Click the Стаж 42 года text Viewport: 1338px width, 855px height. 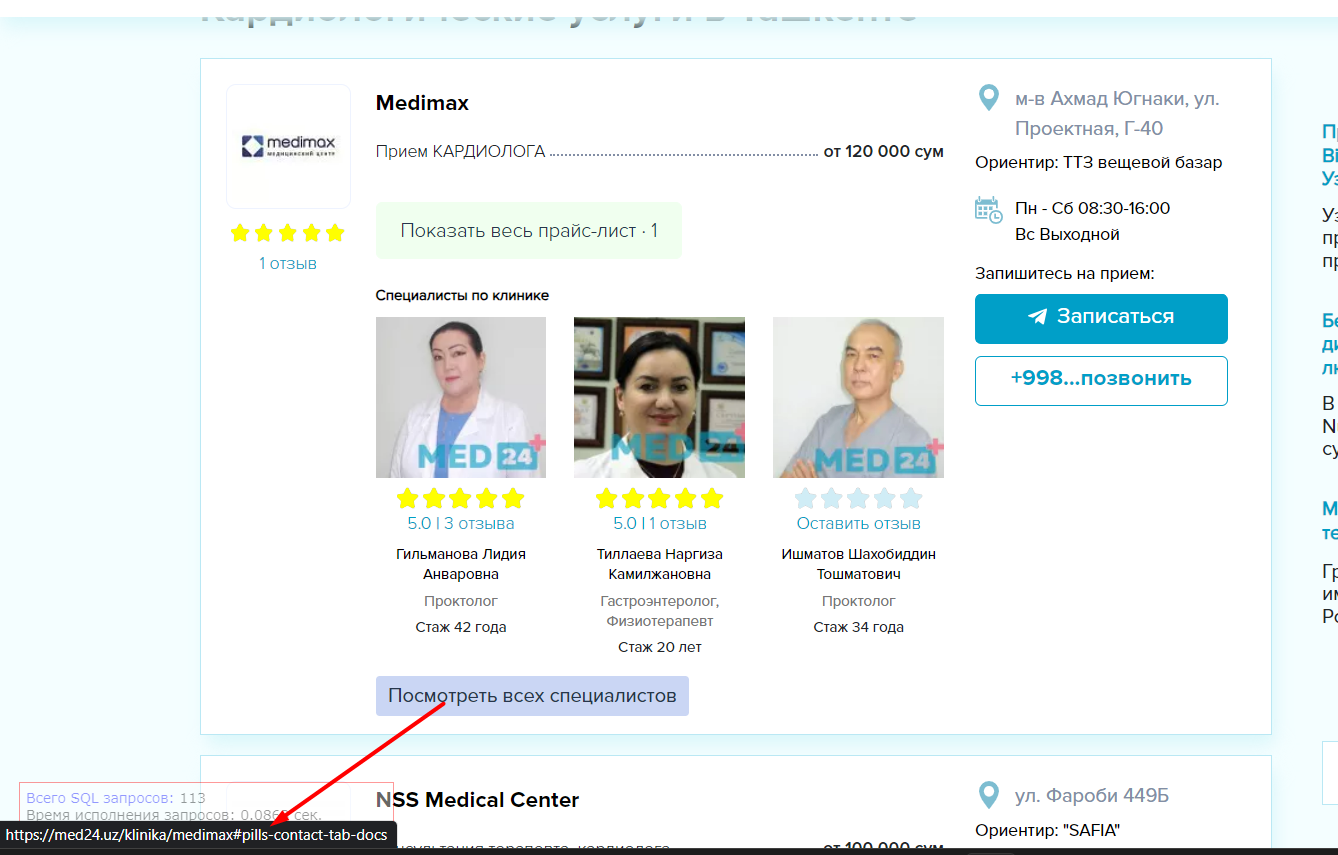point(461,627)
